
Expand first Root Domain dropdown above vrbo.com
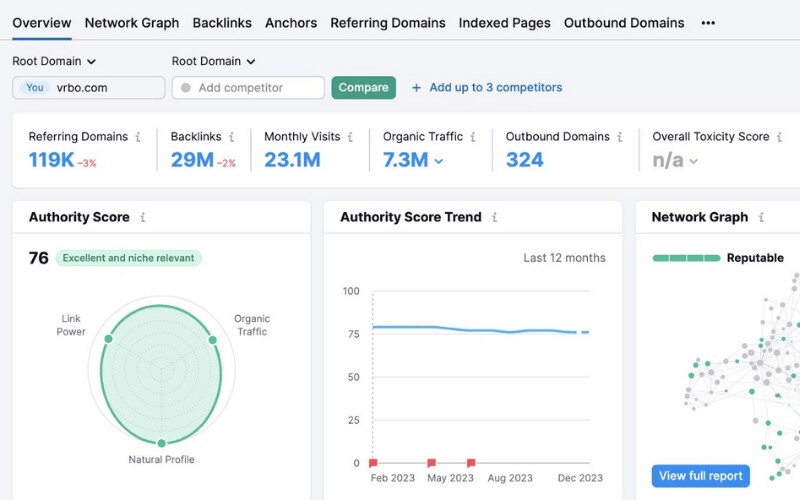[54, 61]
